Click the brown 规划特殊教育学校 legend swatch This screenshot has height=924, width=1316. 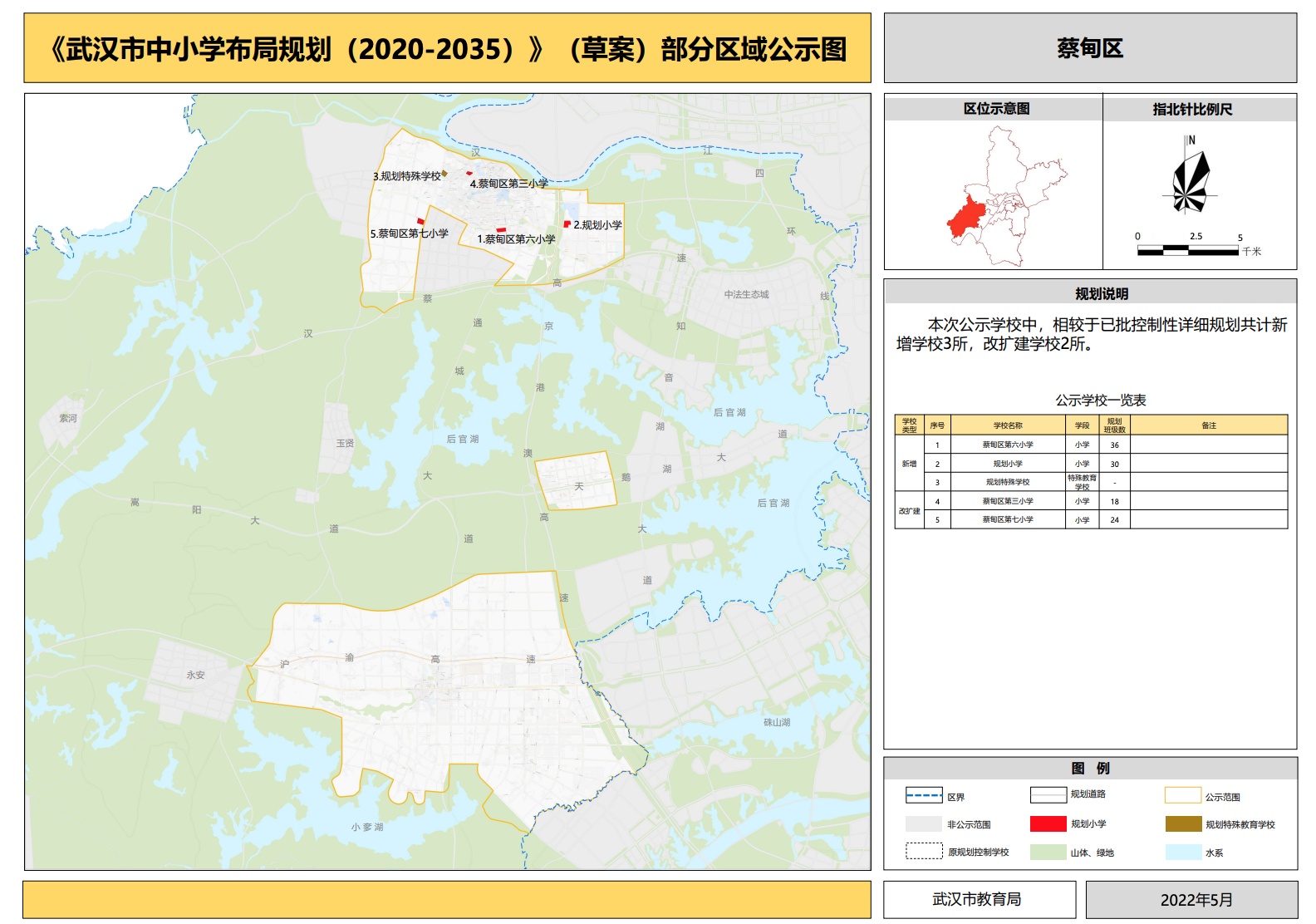pyautogui.click(x=1183, y=823)
